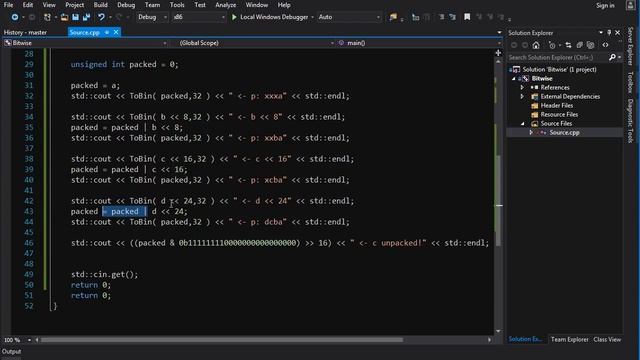Expand the Source.cpp tree item
Viewport: 640px width, 360px height.
(x=531, y=132)
